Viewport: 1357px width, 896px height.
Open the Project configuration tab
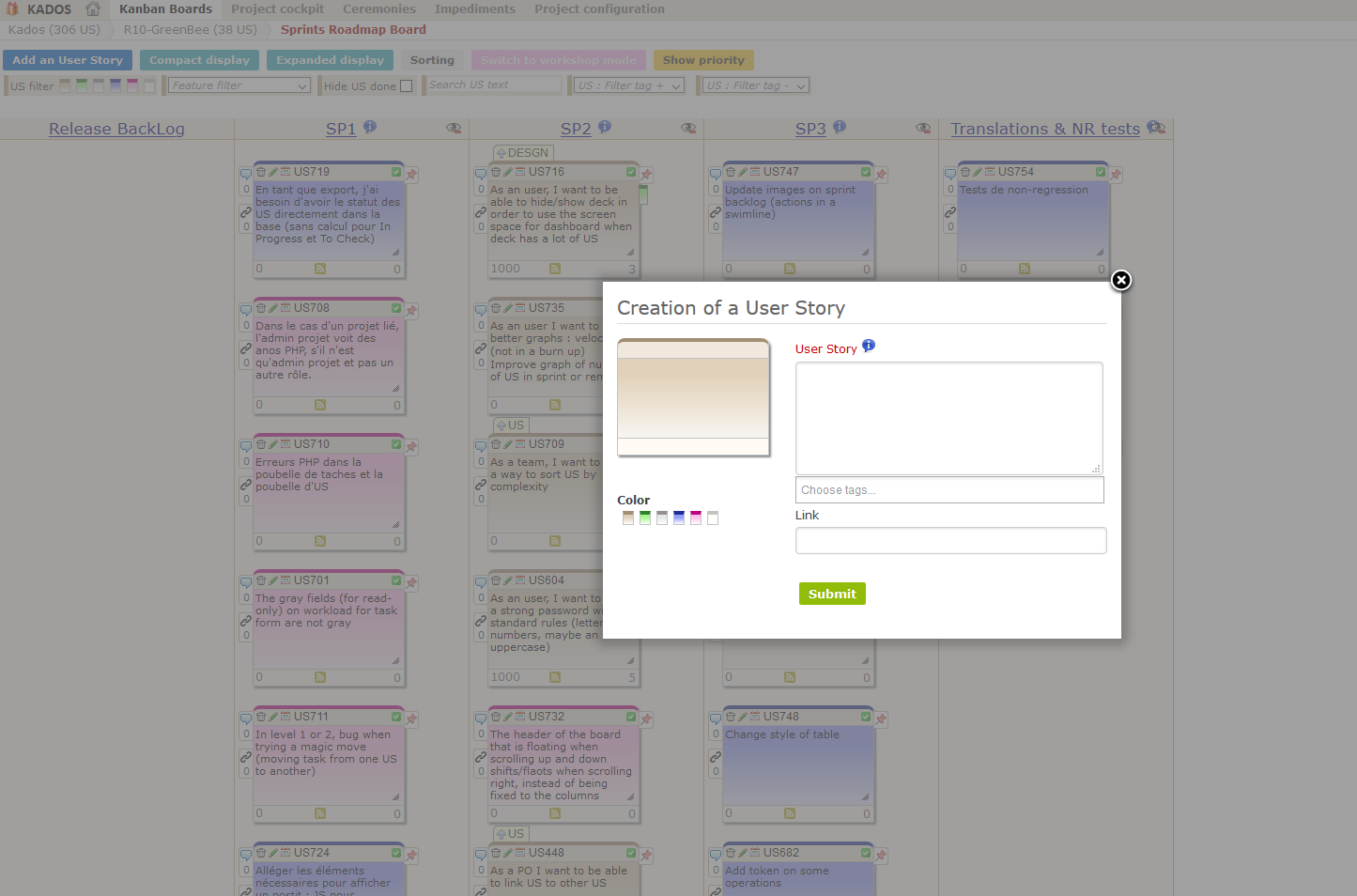point(599,9)
